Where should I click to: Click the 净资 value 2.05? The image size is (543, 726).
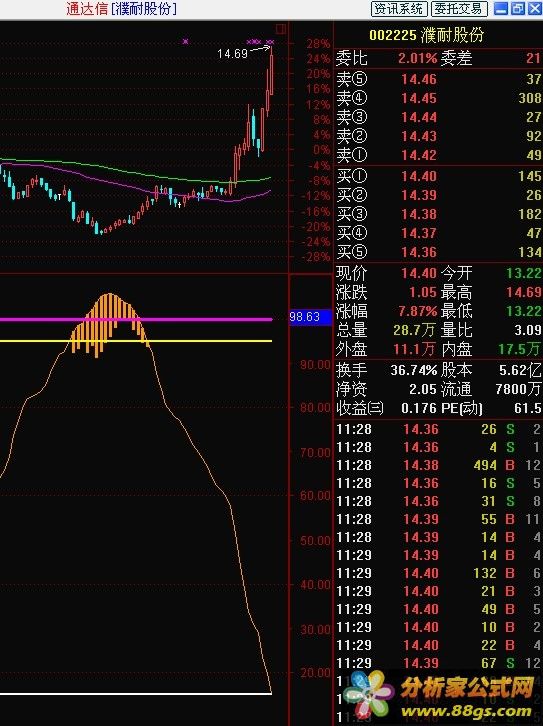(x=423, y=389)
